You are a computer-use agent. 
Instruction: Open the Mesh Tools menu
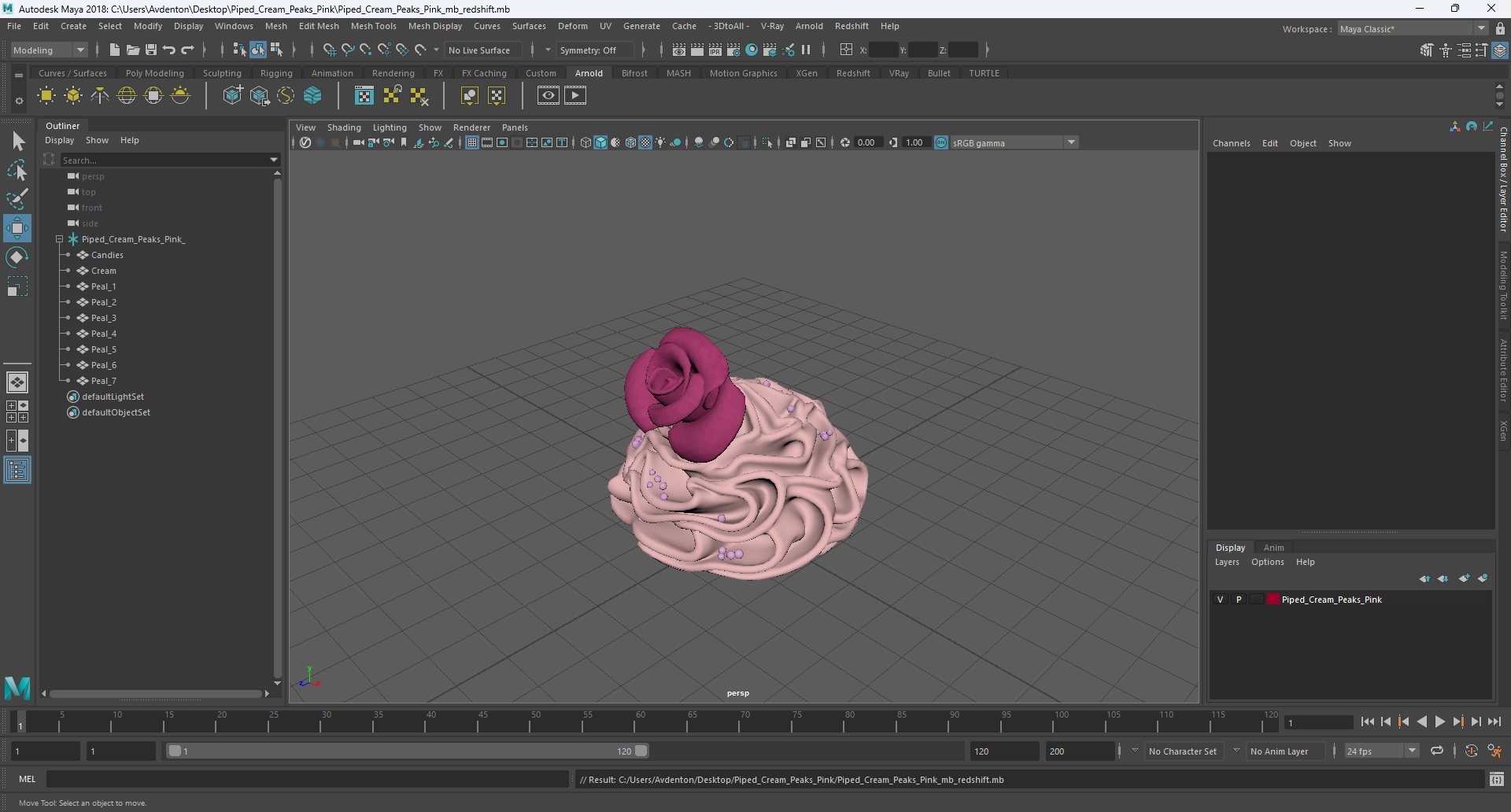pyautogui.click(x=373, y=26)
